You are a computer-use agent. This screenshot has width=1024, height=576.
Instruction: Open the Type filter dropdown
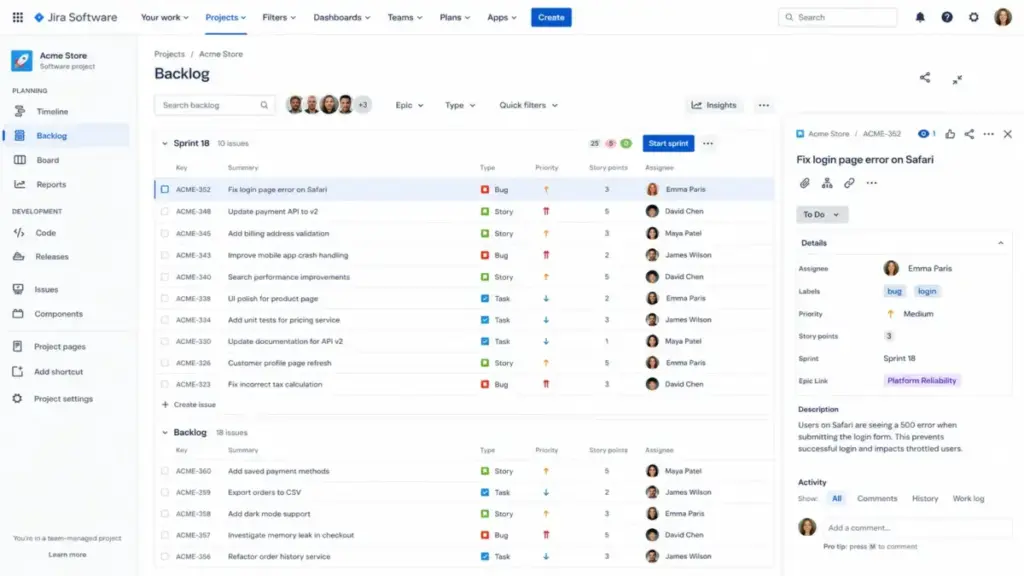click(460, 105)
